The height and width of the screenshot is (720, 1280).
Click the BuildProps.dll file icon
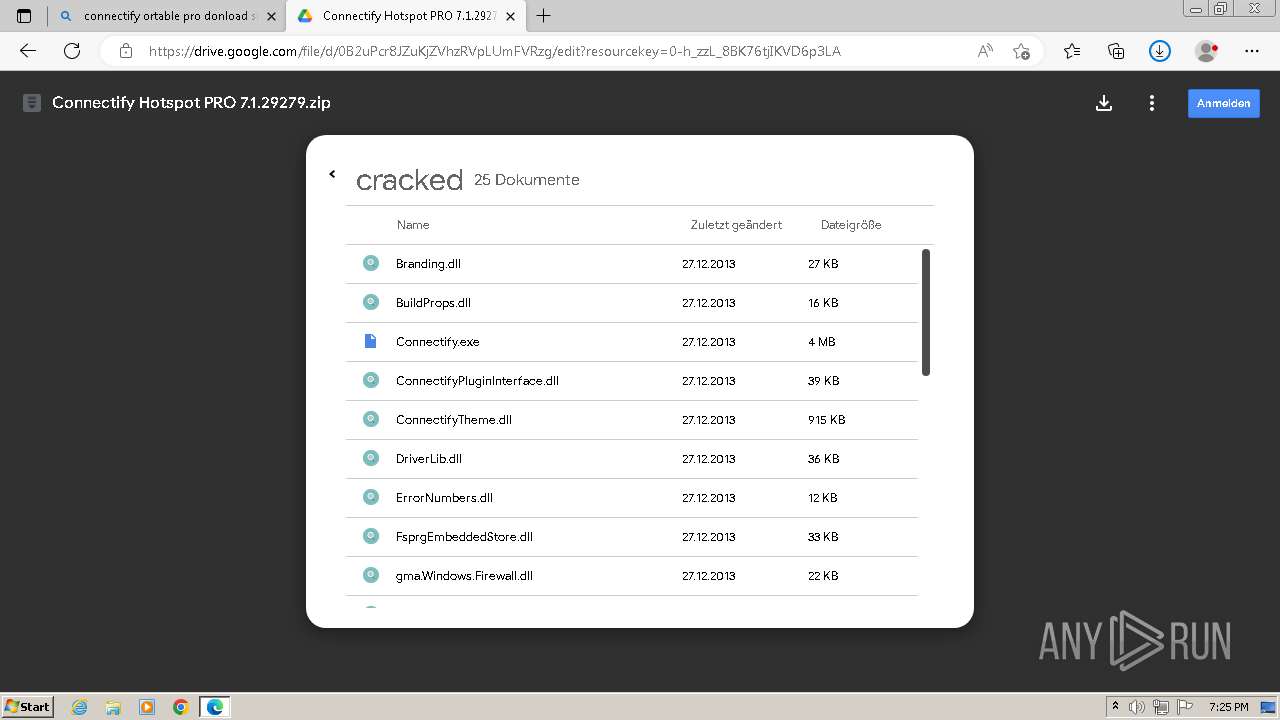tap(371, 302)
